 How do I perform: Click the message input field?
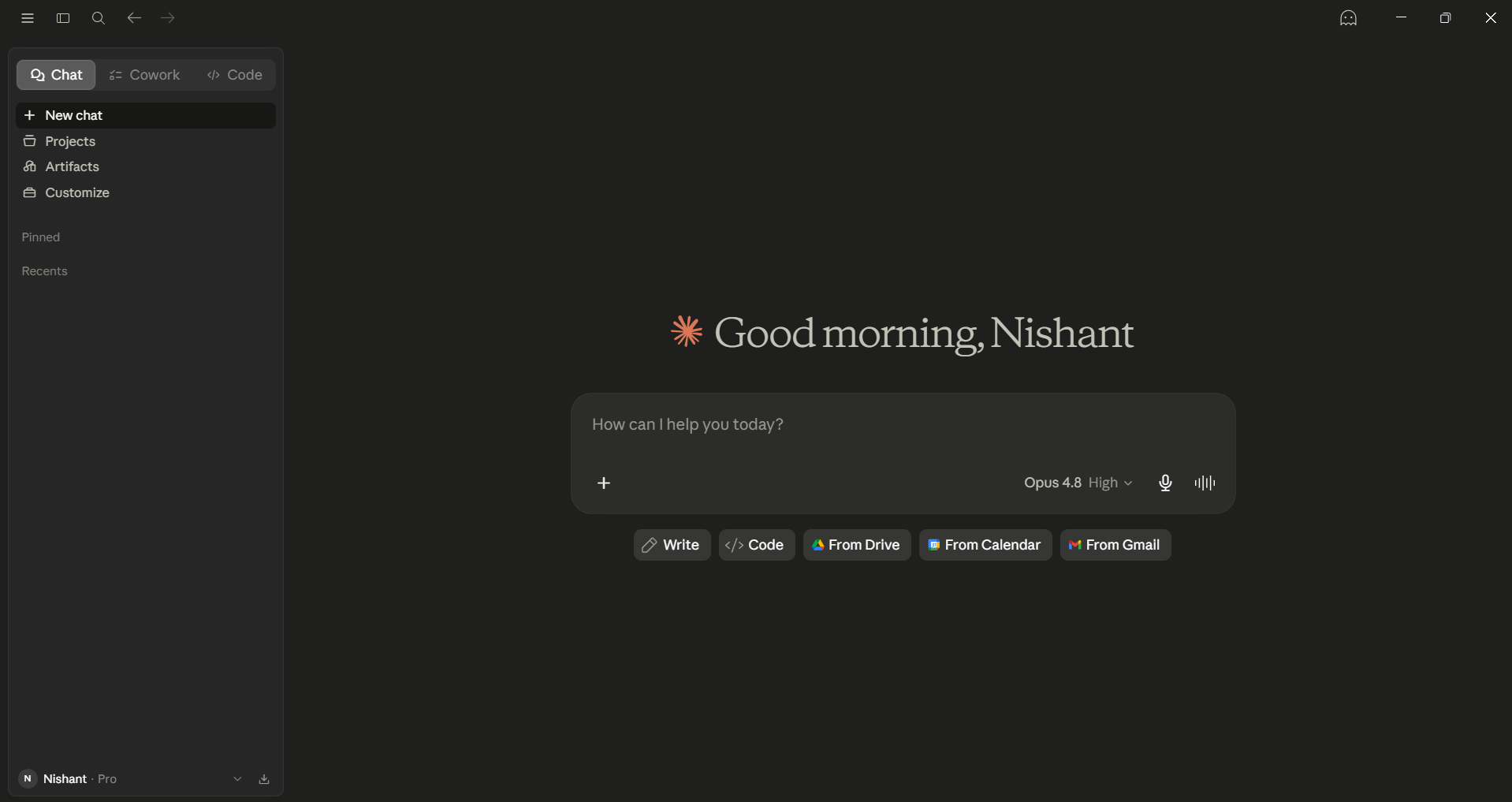tap(903, 425)
